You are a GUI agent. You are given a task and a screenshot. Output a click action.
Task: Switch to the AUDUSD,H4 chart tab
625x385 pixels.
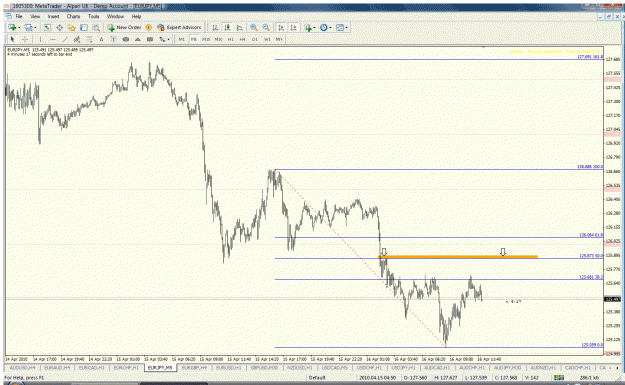coord(22,367)
